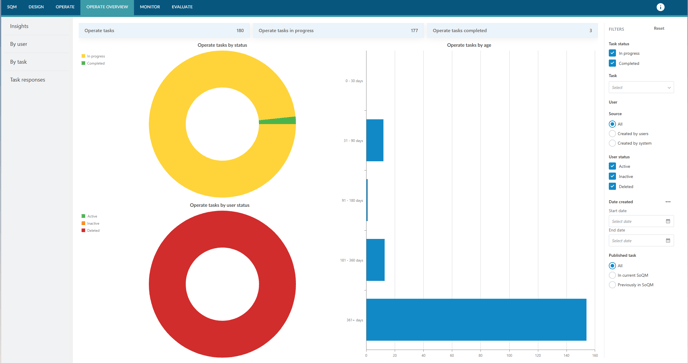
Task: Uncheck the Inactive user status checkbox
Action: (612, 176)
